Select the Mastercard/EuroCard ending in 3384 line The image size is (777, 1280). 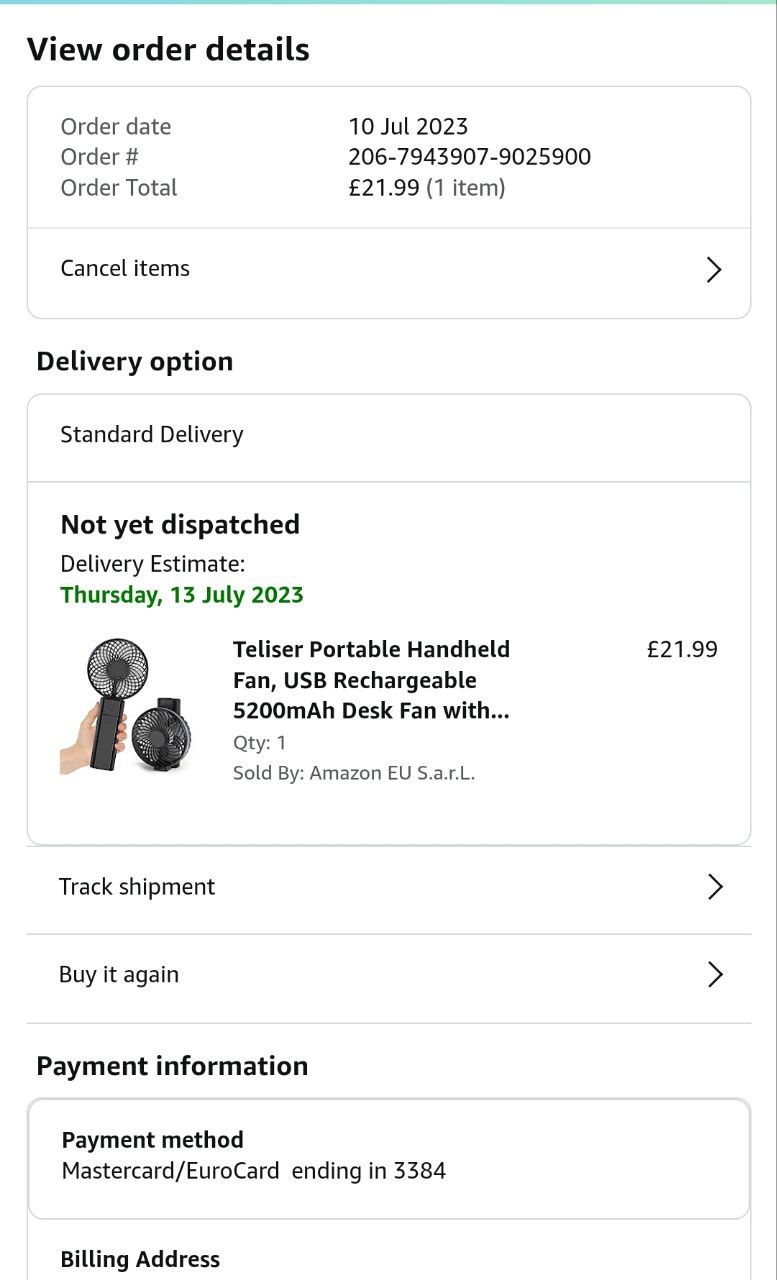pyautogui.click(x=254, y=1171)
